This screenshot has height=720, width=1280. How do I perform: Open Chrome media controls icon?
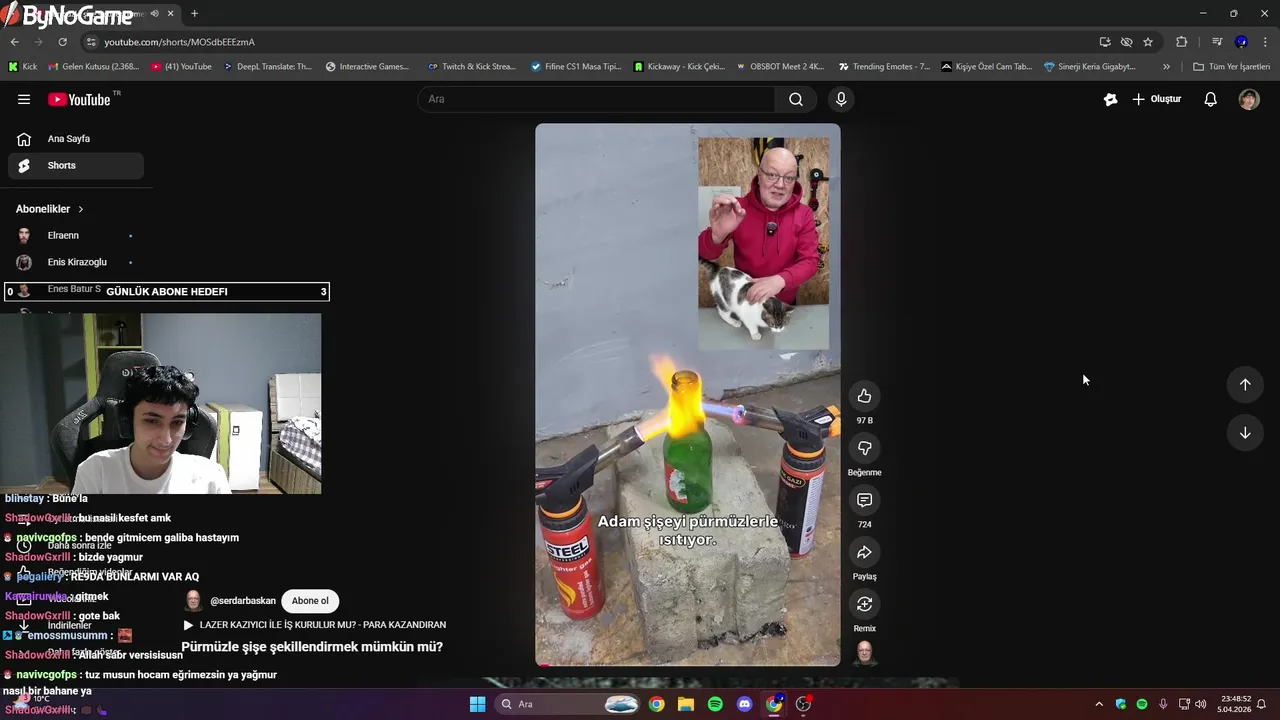pyautogui.click(x=1217, y=42)
